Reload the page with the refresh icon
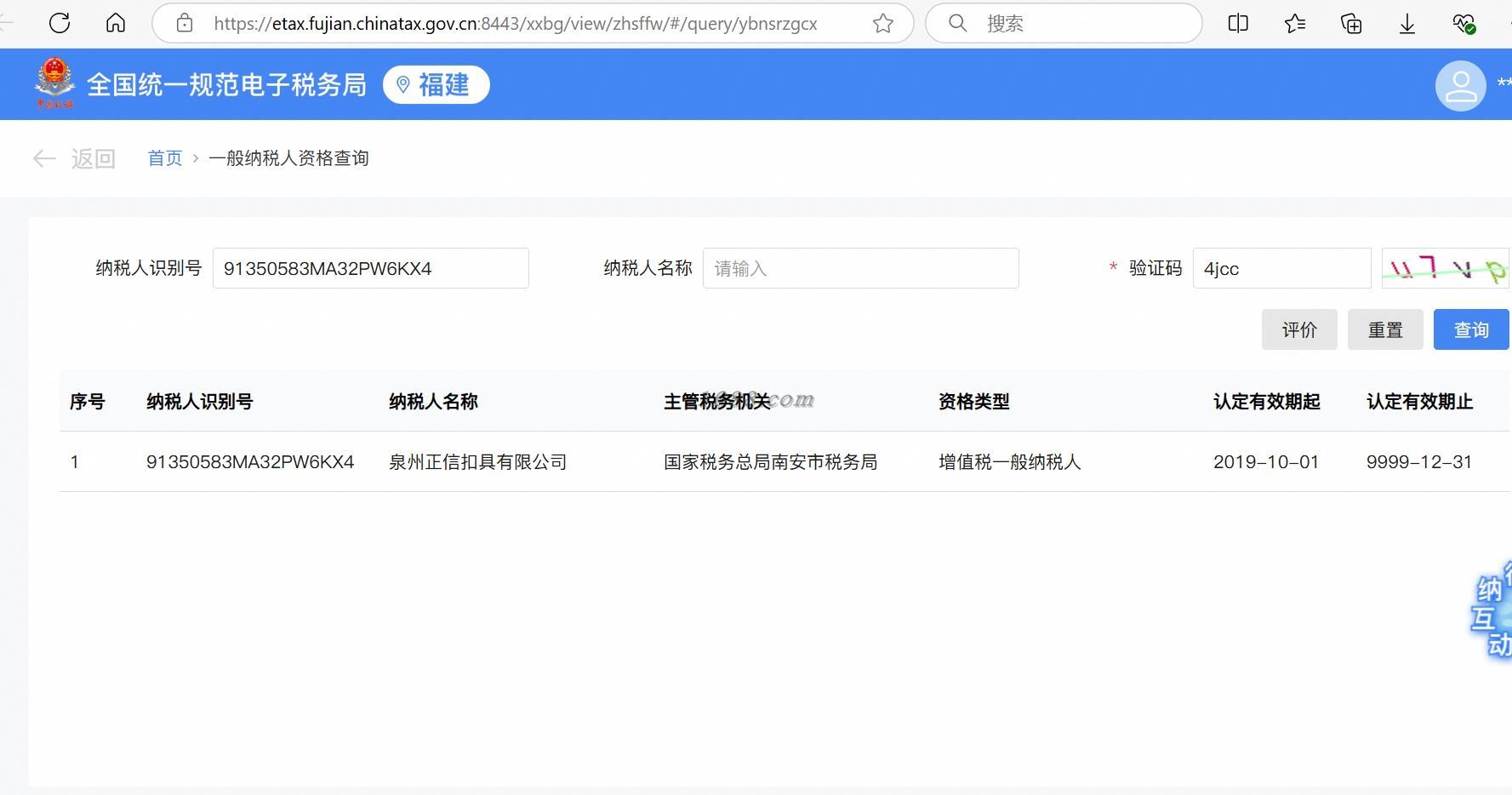 [60, 23]
